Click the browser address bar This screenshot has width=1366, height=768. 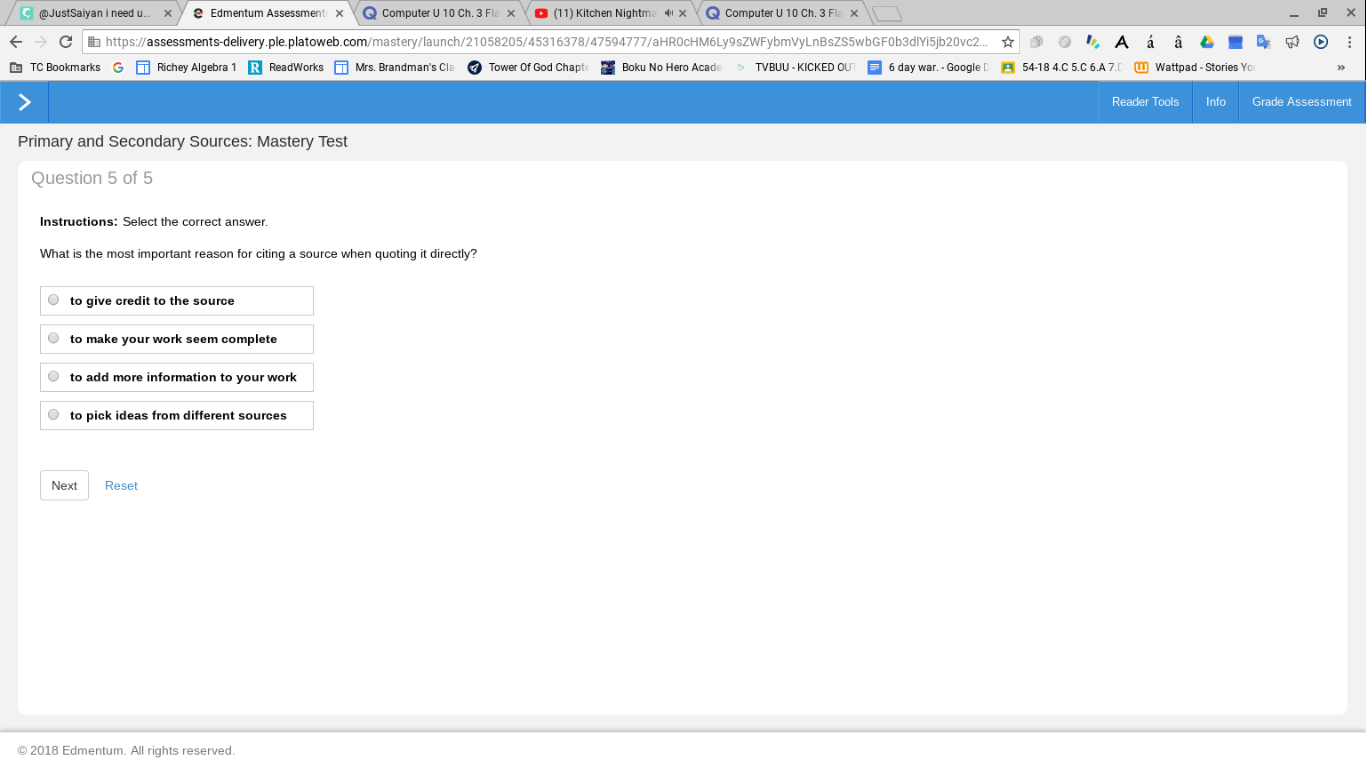545,42
